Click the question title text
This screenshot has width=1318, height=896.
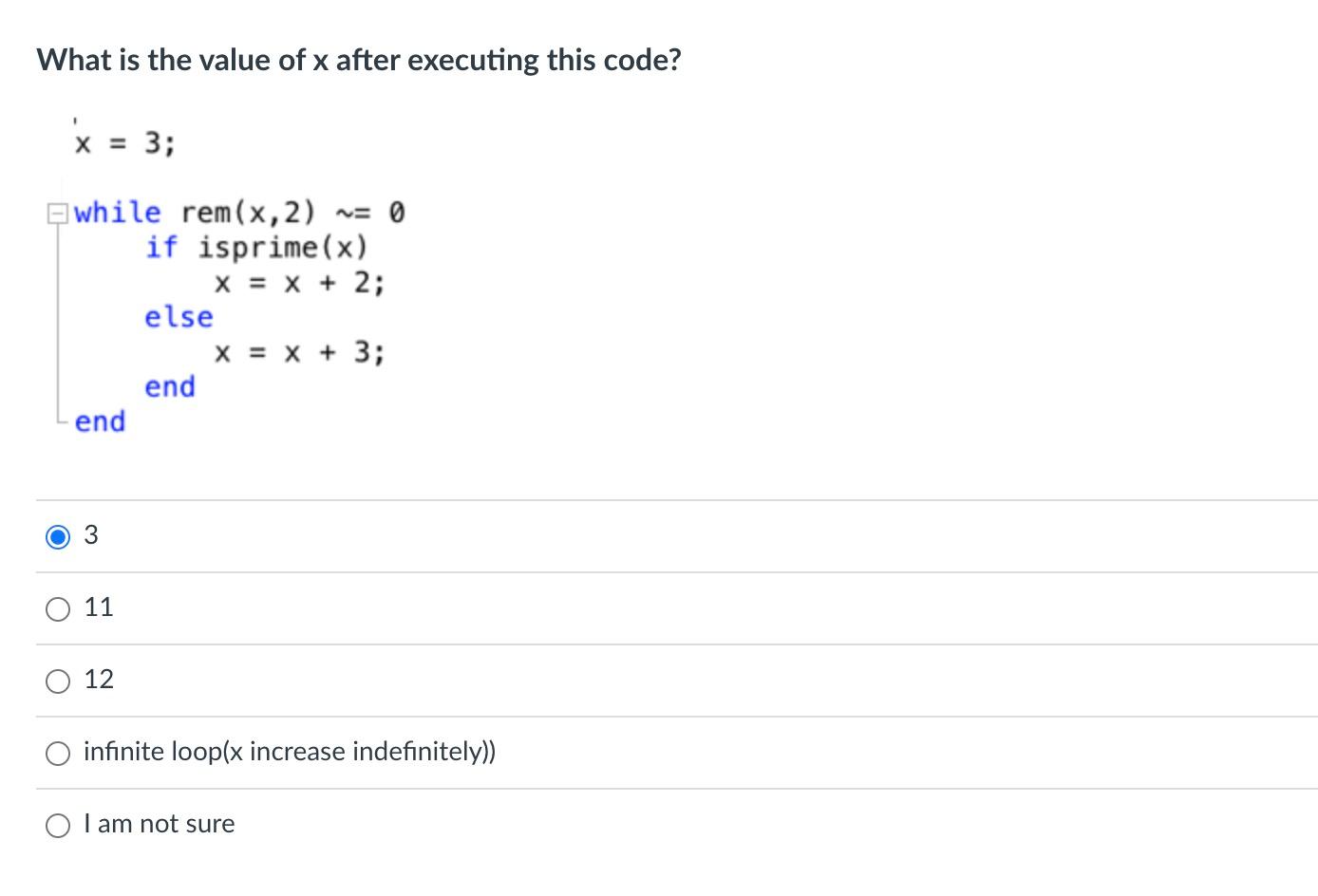click(x=358, y=60)
